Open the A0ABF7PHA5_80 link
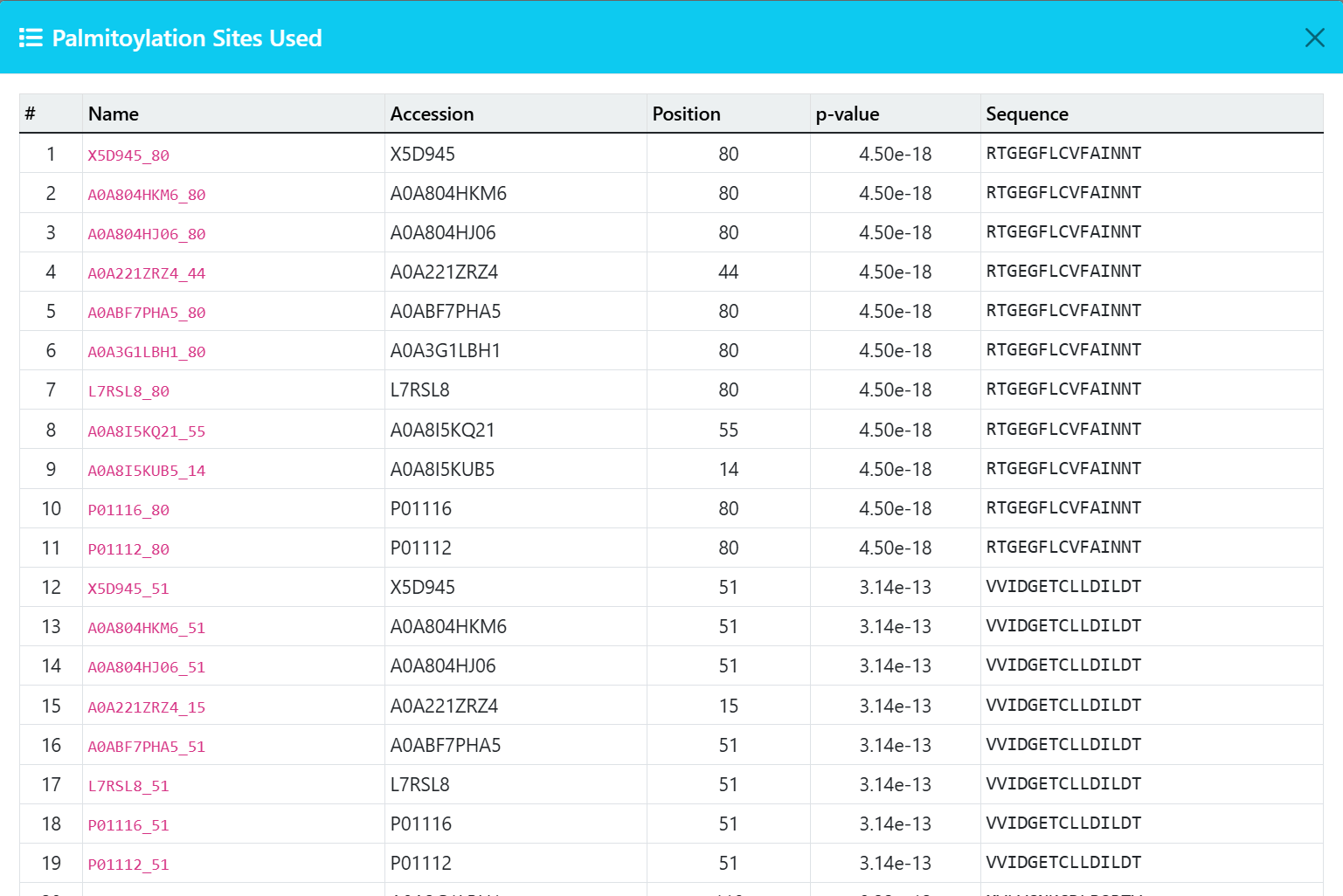The width and height of the screenshot is (1343, 896). (x=147, y=313)
